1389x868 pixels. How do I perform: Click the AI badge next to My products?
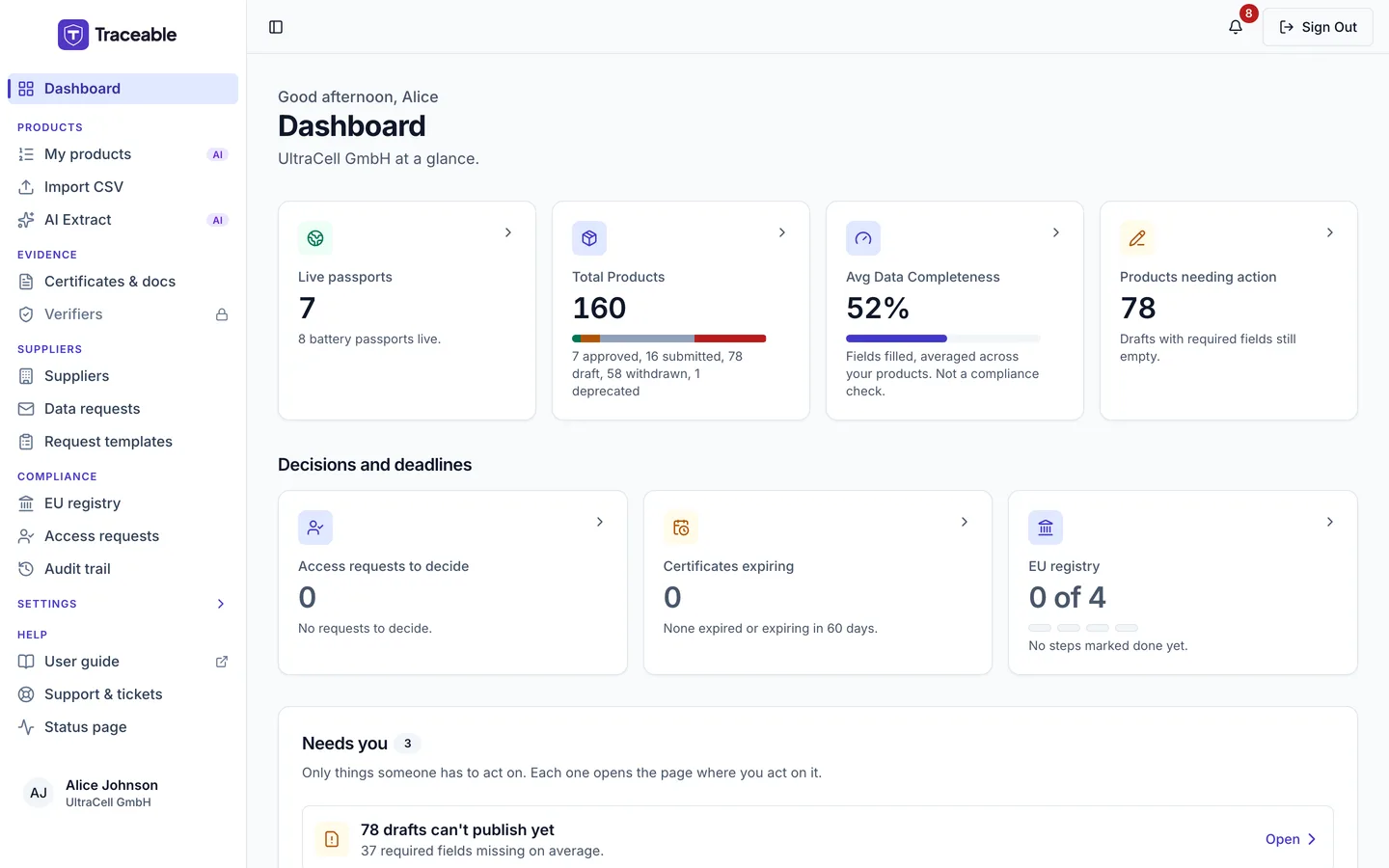click(218, 154)
